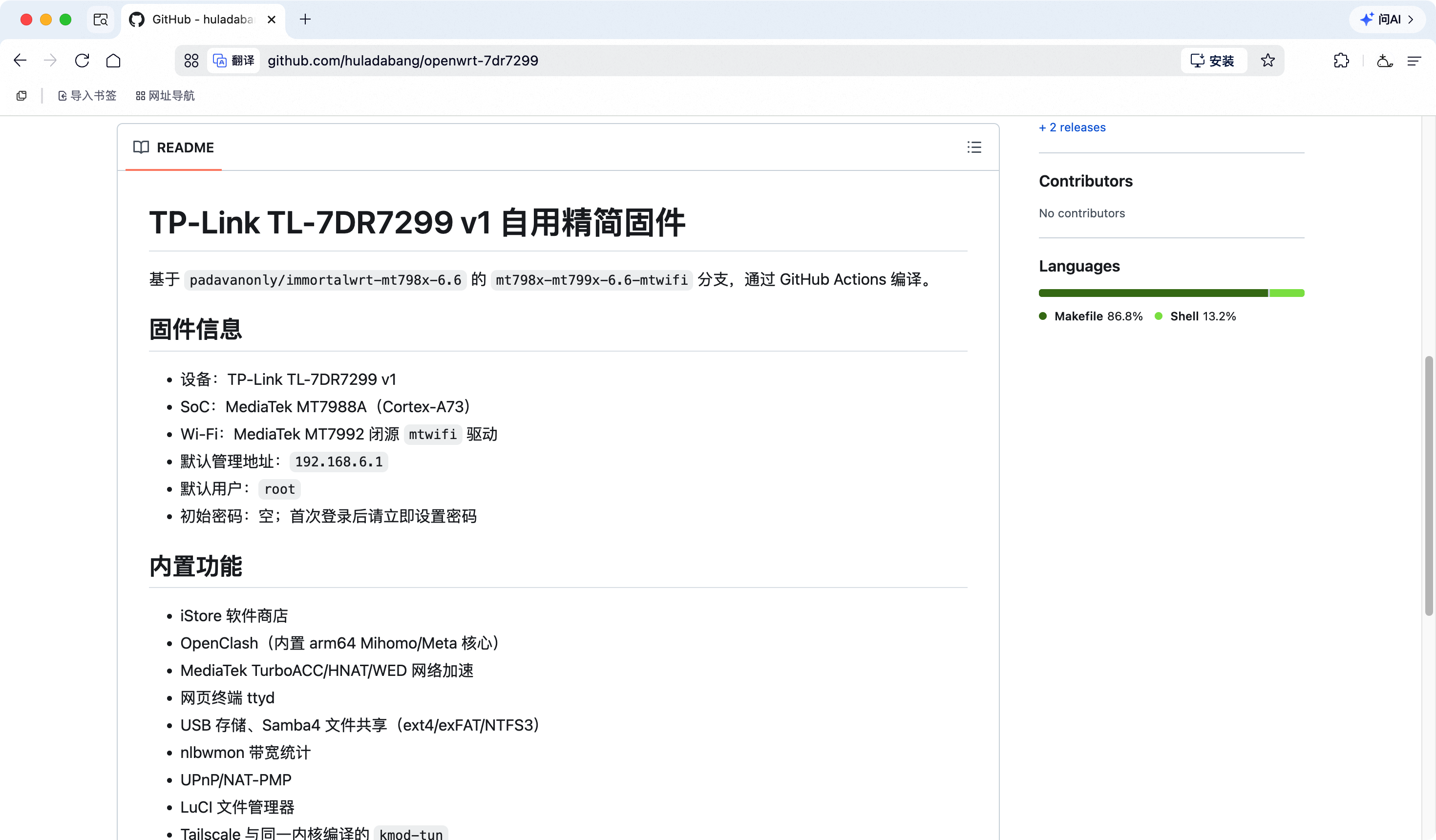
Task: Click the toolbar icon right of the extensions icon
Action: pos(1385,61)
